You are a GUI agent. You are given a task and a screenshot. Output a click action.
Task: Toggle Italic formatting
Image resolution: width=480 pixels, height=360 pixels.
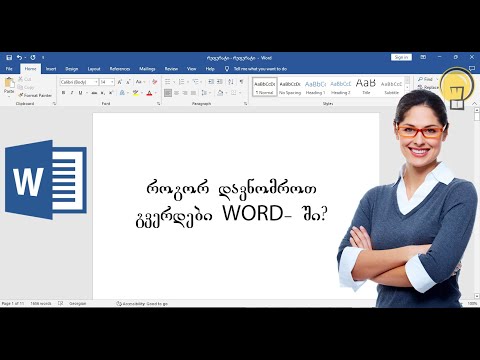(x=72, y=93)
